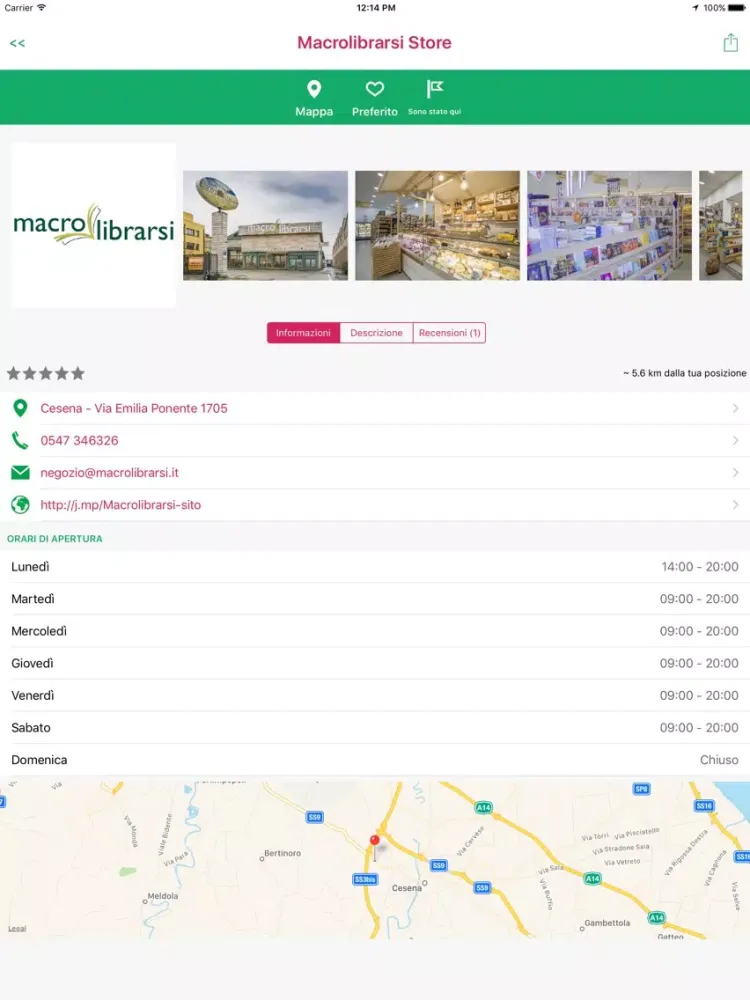Click the Gambettola label on map

click(607, 923)
